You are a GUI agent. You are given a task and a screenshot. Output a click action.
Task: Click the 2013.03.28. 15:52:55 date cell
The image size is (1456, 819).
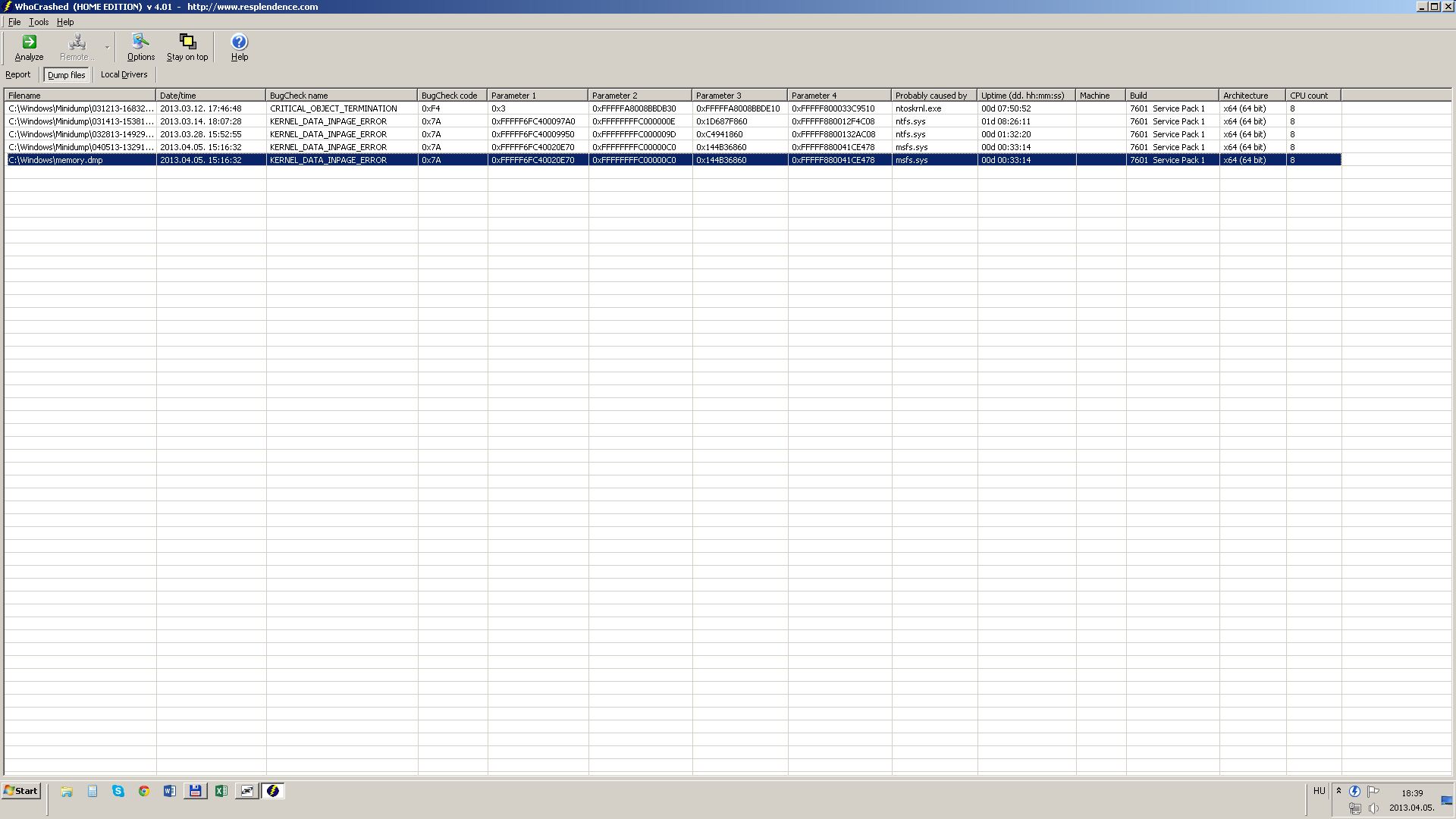[x=211, y=134]
